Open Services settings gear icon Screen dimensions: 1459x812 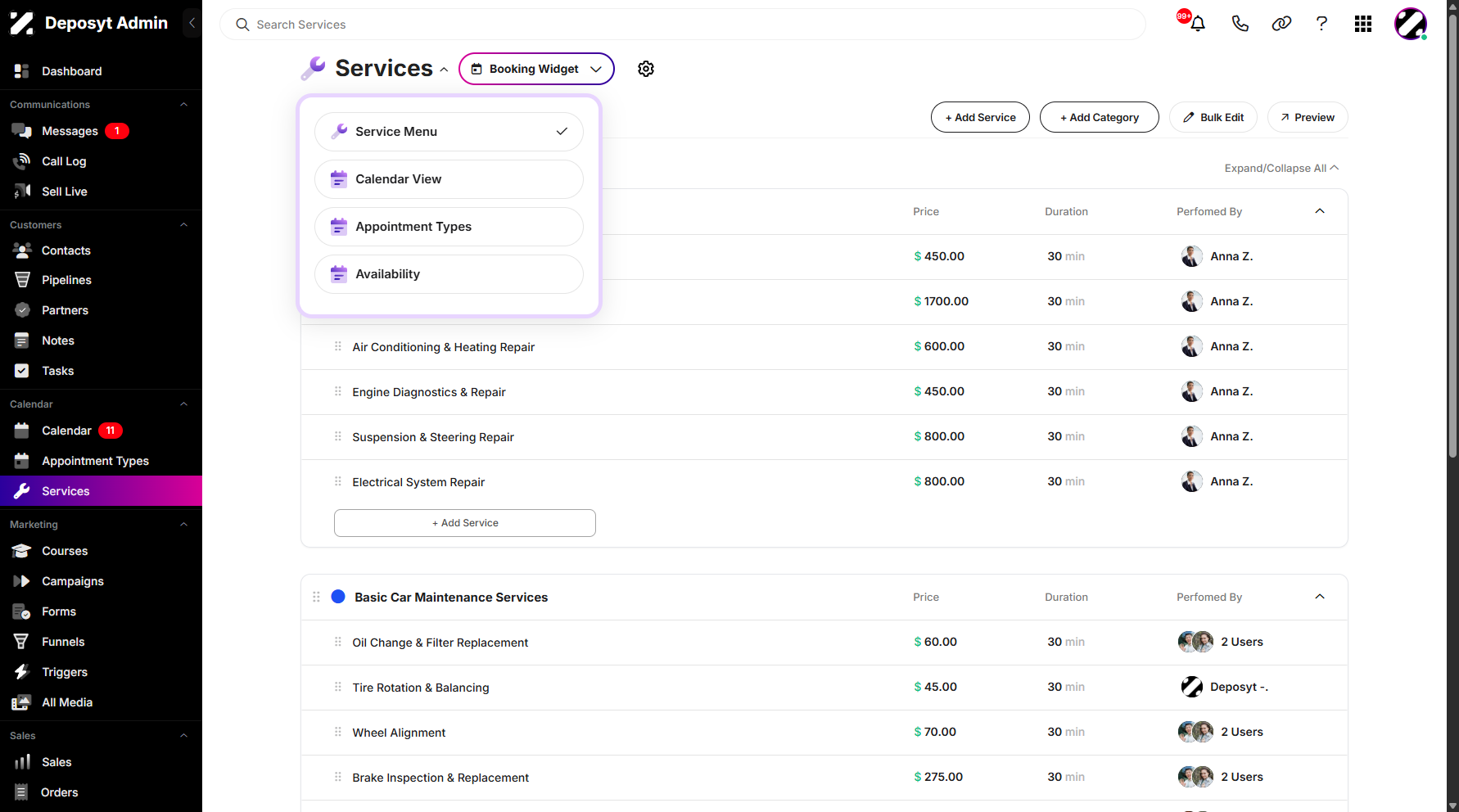click(x=646, y=69)
